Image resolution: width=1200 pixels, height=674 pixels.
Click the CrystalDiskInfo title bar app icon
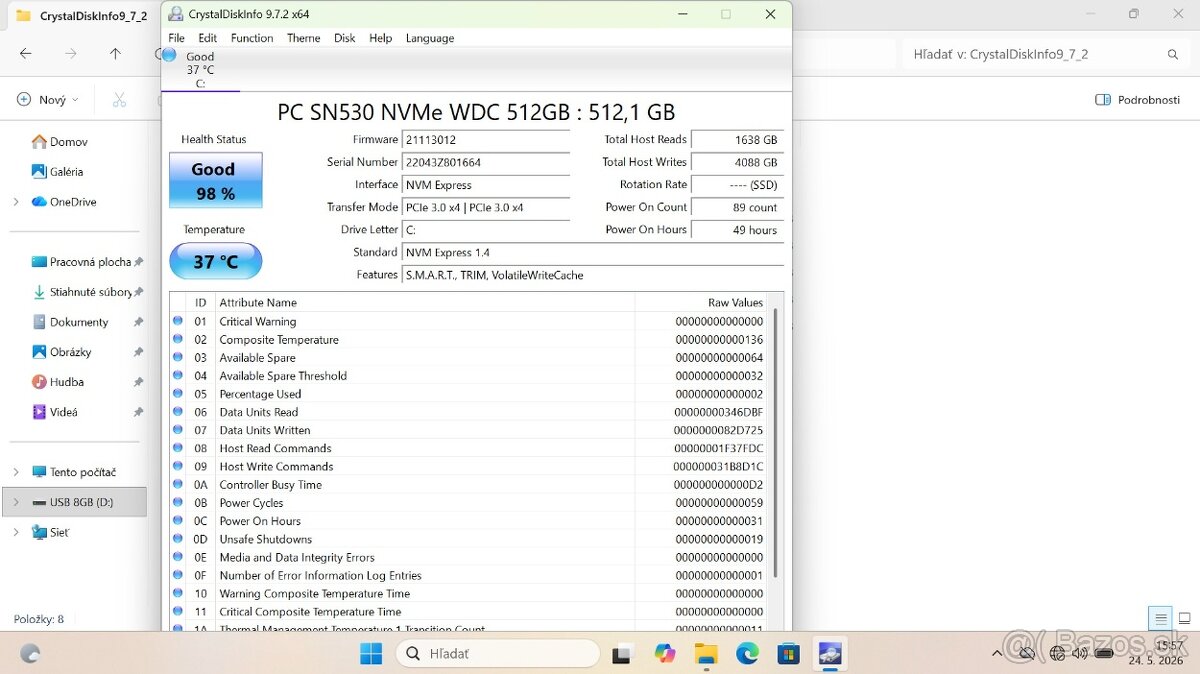click(x=176, y=14)
